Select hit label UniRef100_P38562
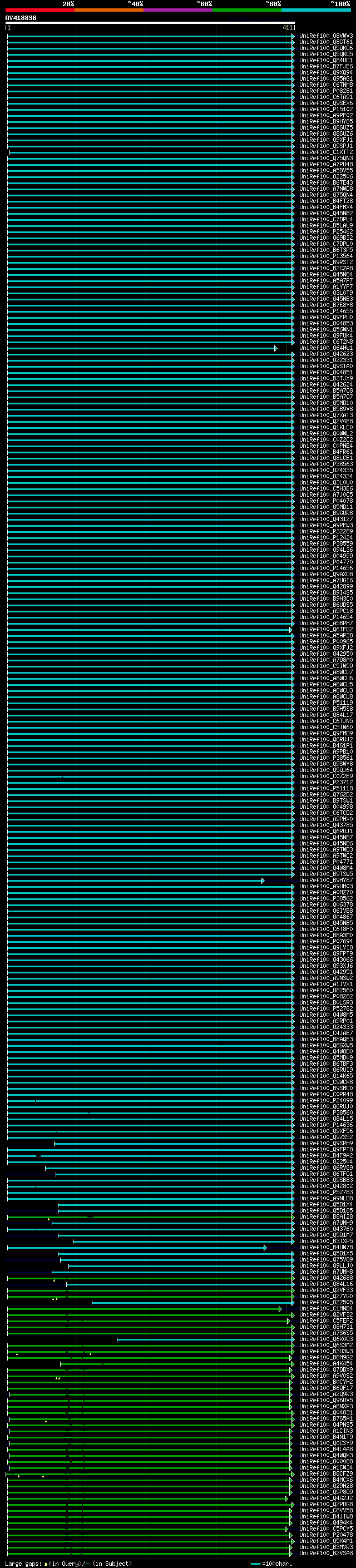This screenshot has width=356, height=1568. click(326, 898)
